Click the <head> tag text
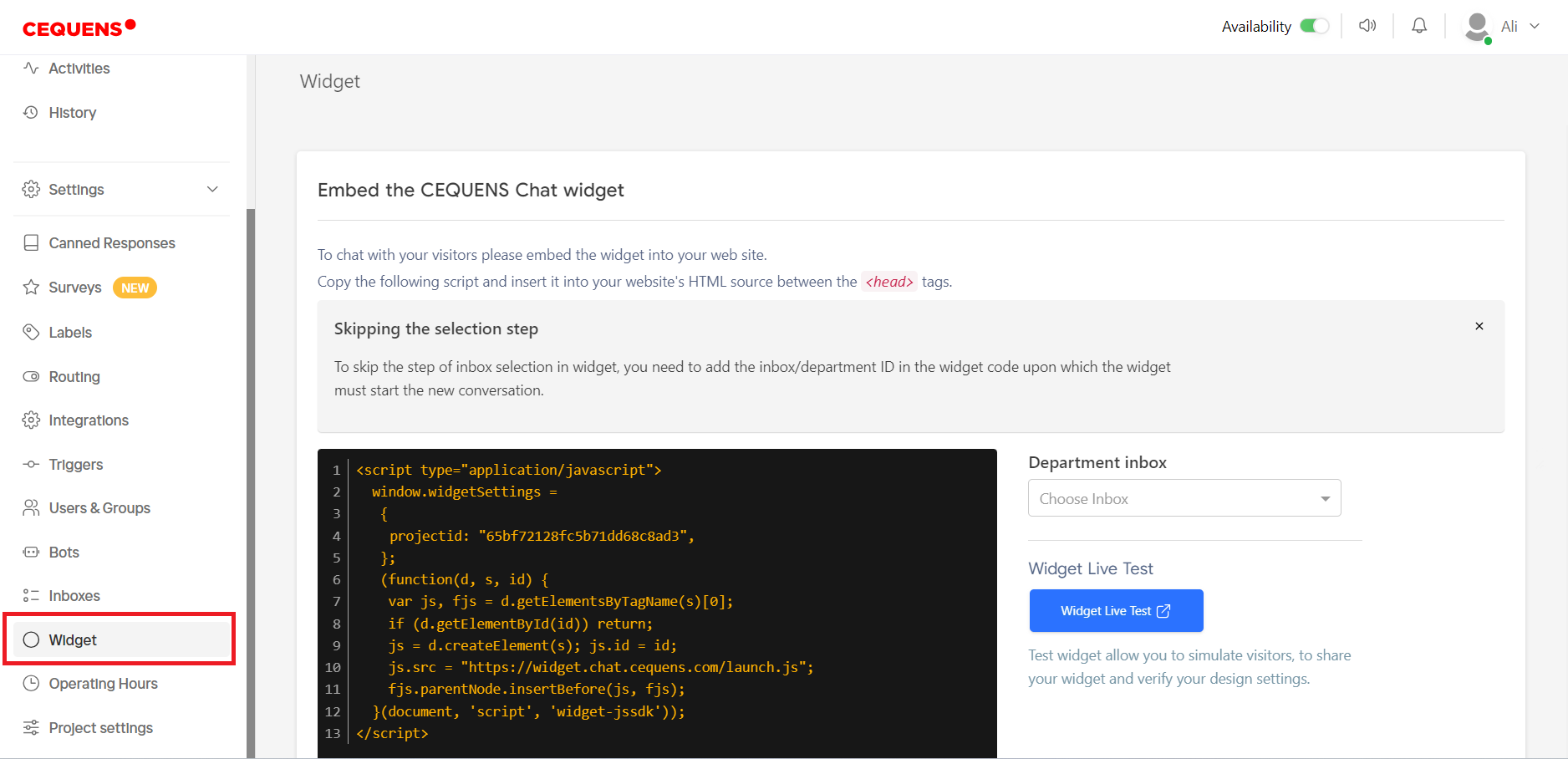 point(889,282)
